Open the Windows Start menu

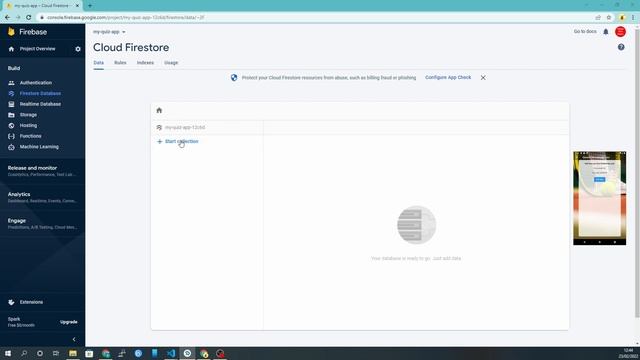click(7, 353)
